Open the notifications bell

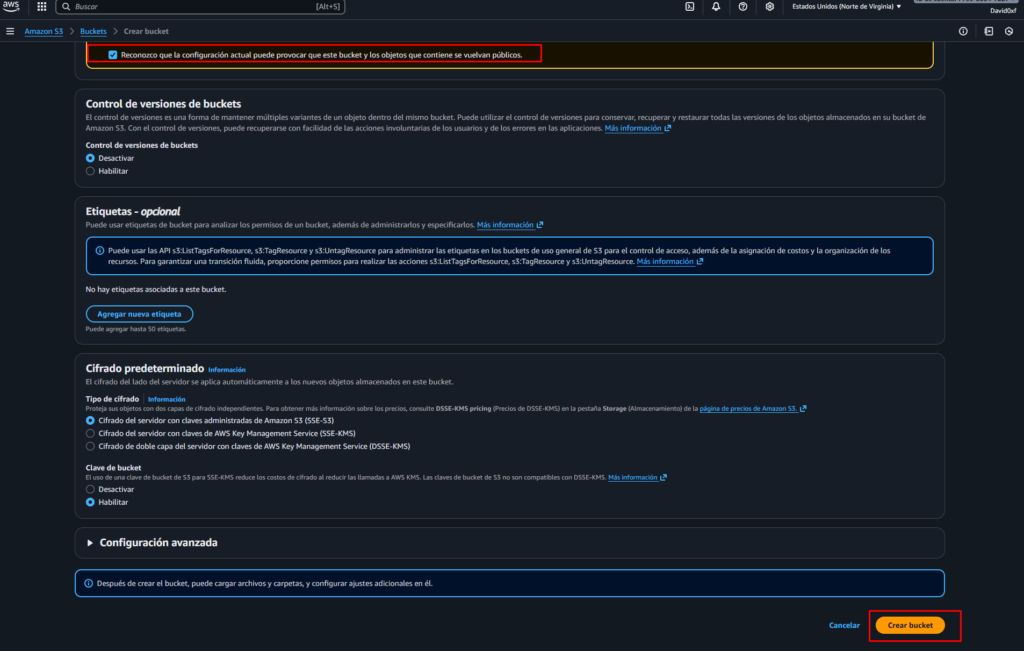click(x=716, y=6)
